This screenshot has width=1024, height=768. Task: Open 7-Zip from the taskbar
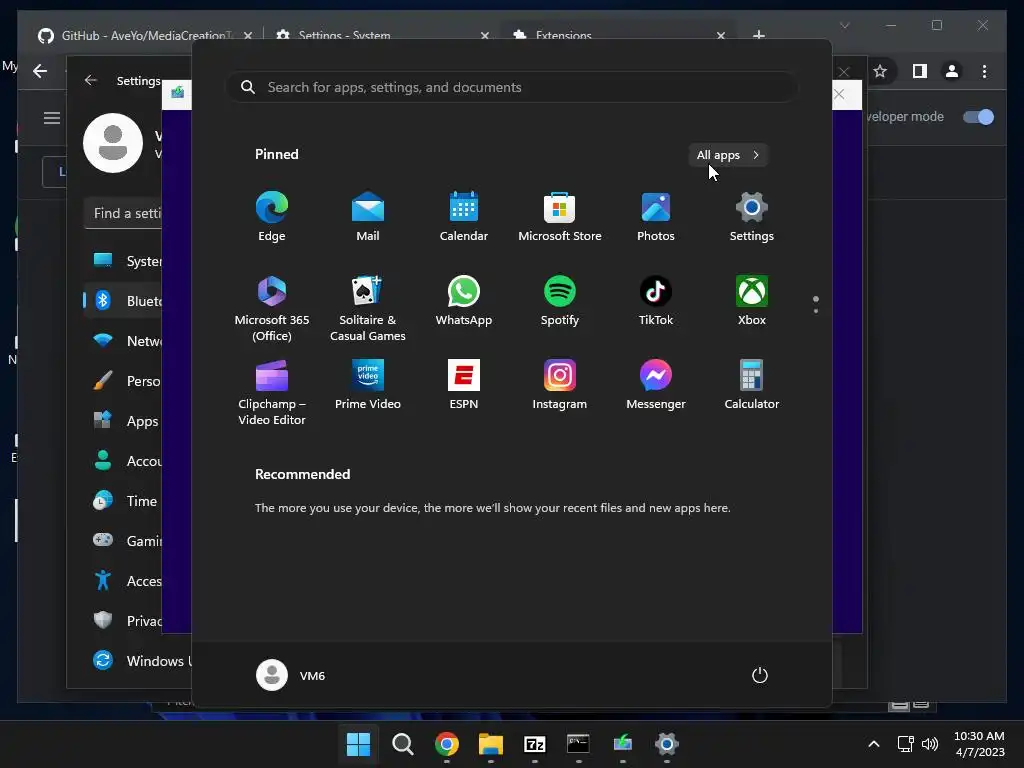(535, 744)
